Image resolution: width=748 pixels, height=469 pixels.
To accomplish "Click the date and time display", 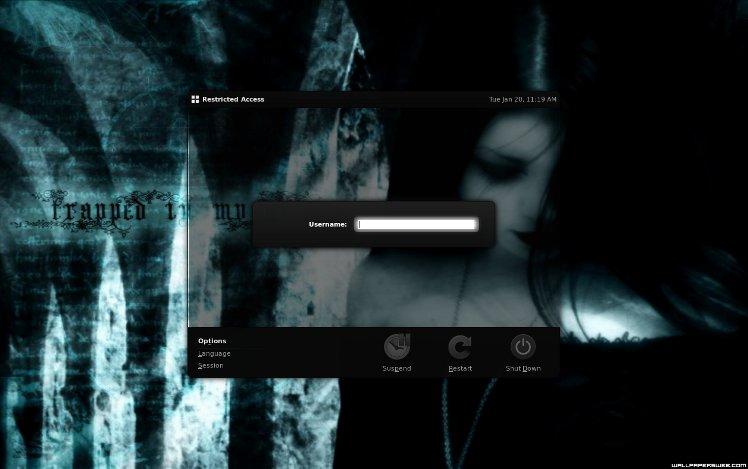I will pyautogui.click(x=522, y=99).
